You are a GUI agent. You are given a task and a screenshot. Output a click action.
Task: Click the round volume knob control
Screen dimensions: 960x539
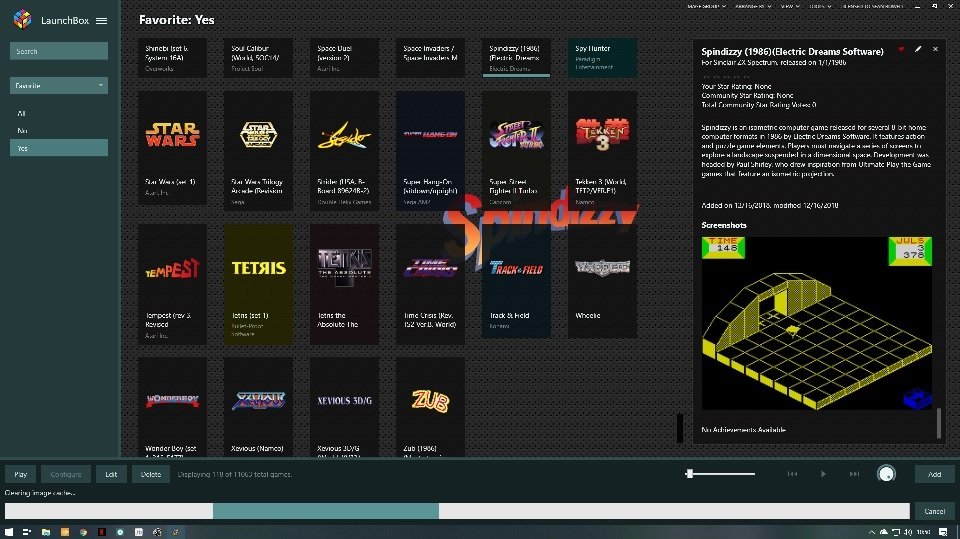(x=887, y=473)
